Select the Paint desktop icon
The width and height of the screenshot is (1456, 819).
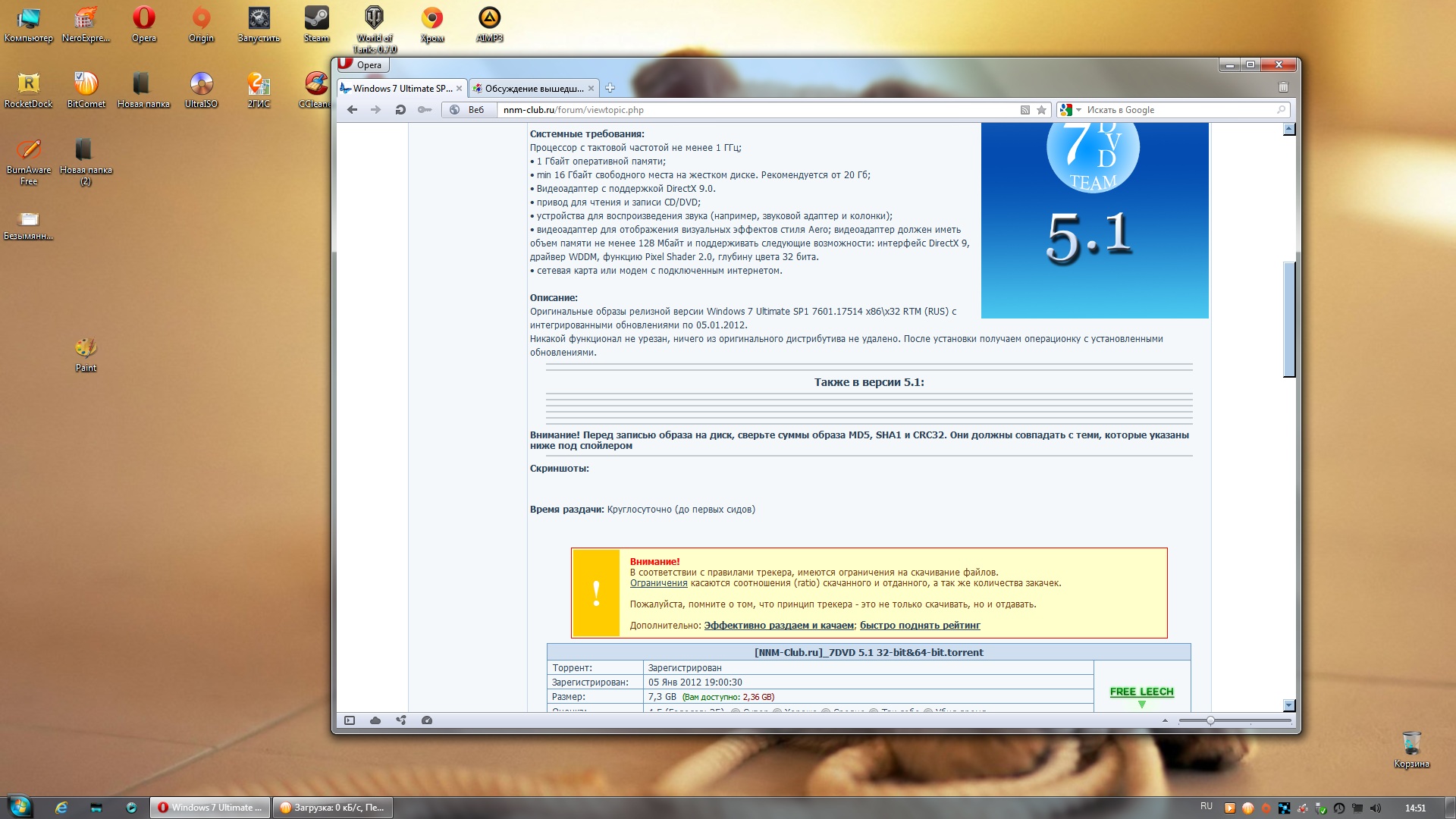click(86, 355)
